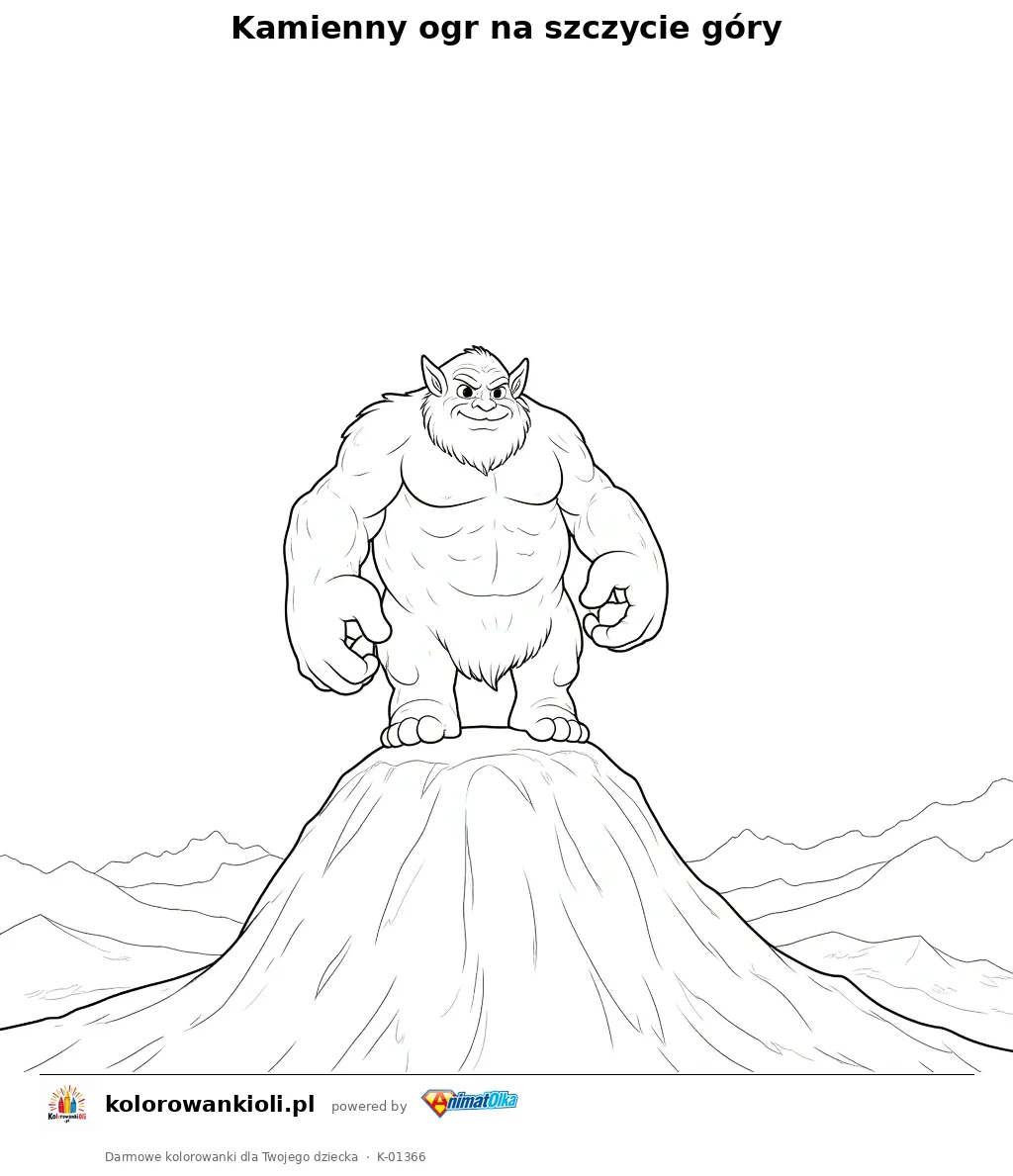Click 'Darmowe kolorowanki dla Twojego dziecka' text
This screenshot has height=1176, width=1013.
coord(231,1156)
